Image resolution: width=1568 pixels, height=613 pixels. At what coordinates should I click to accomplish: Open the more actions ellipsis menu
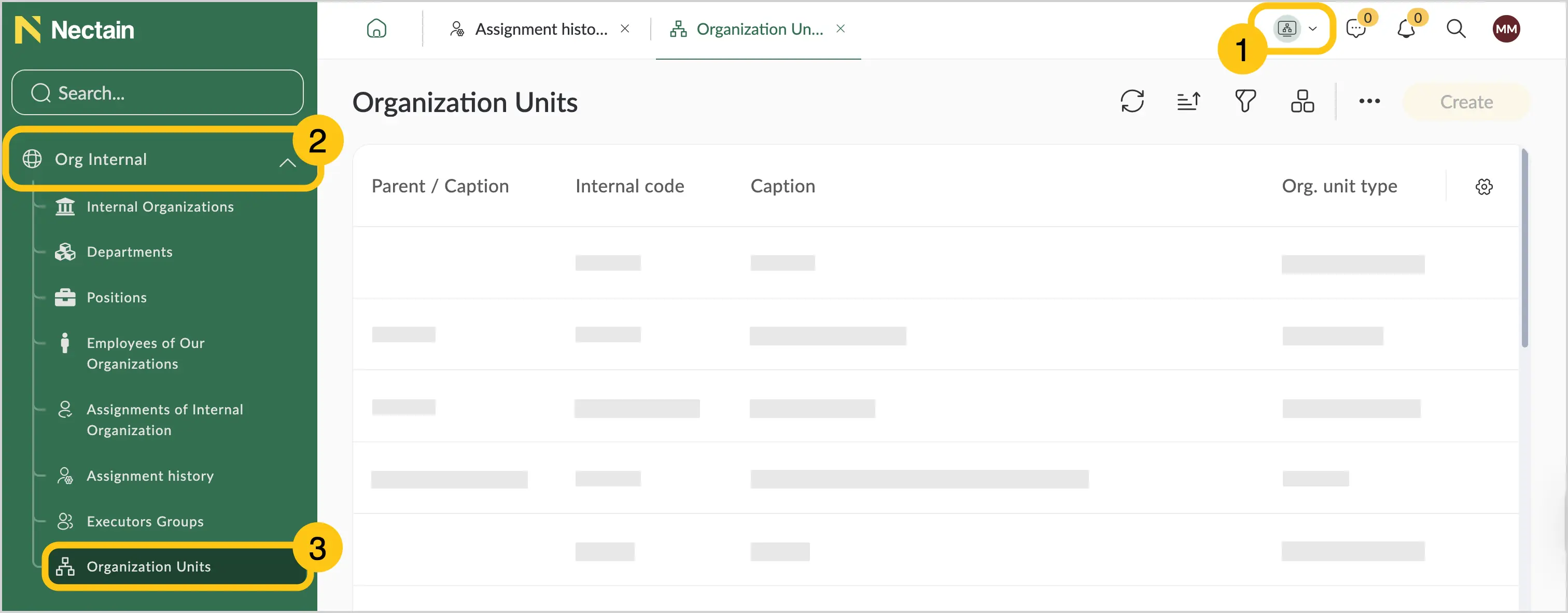1369,101
